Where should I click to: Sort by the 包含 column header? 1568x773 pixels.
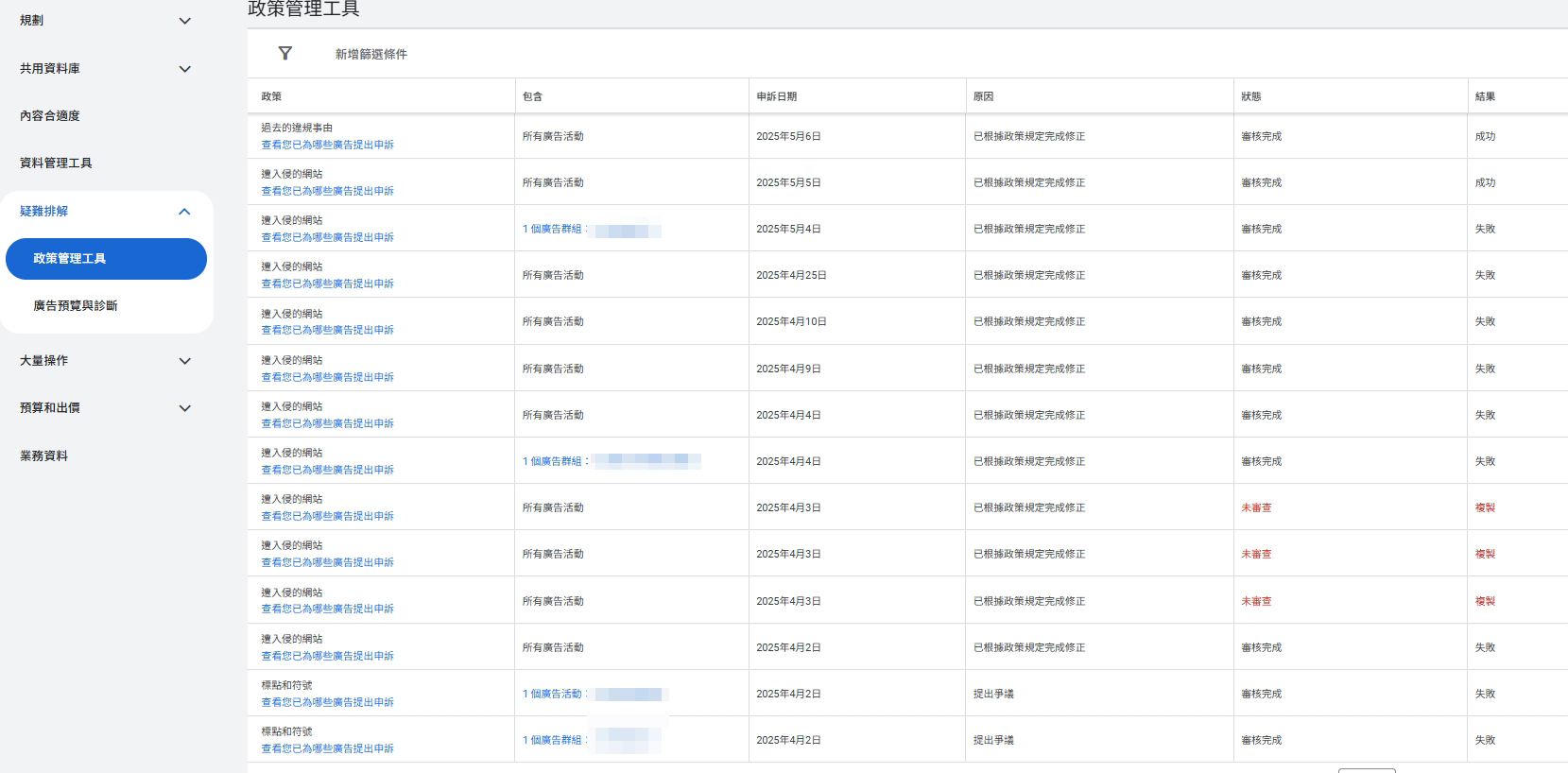tap(532, 96)
